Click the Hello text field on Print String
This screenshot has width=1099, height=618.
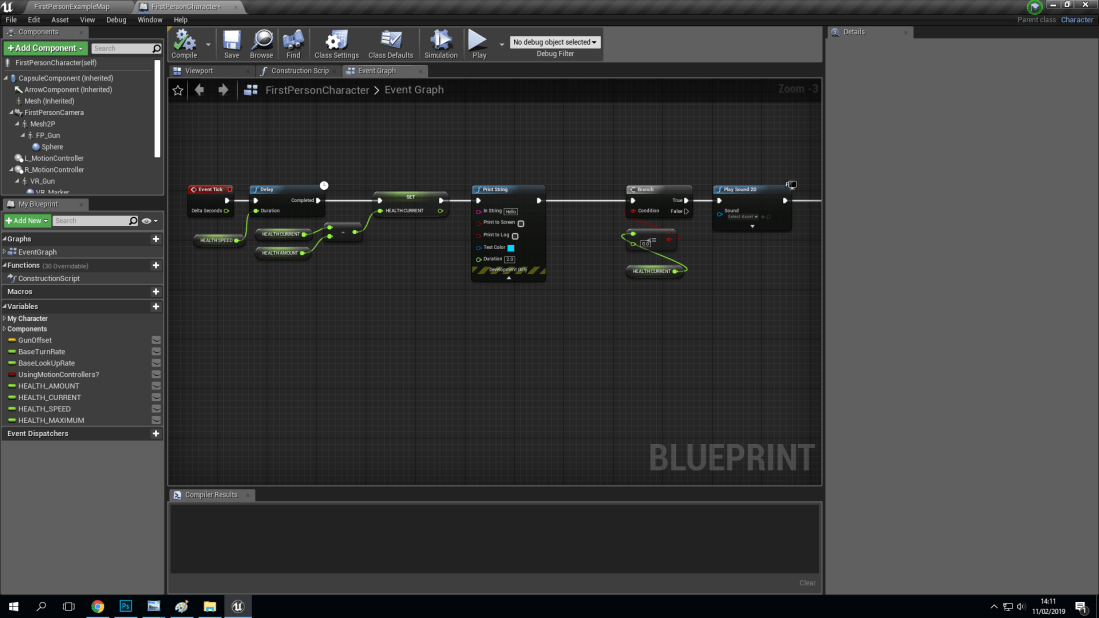[x=512, y=211]
